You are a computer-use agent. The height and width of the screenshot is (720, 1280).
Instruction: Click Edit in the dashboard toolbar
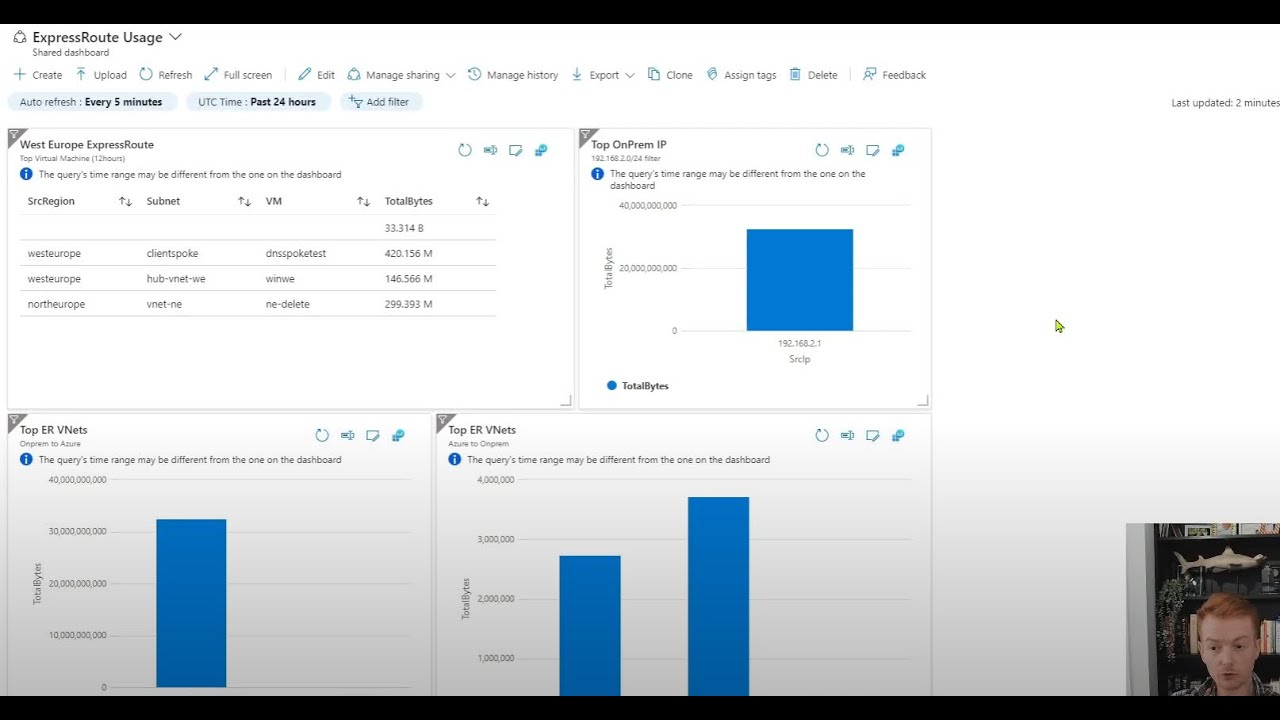tap(316, 75)
